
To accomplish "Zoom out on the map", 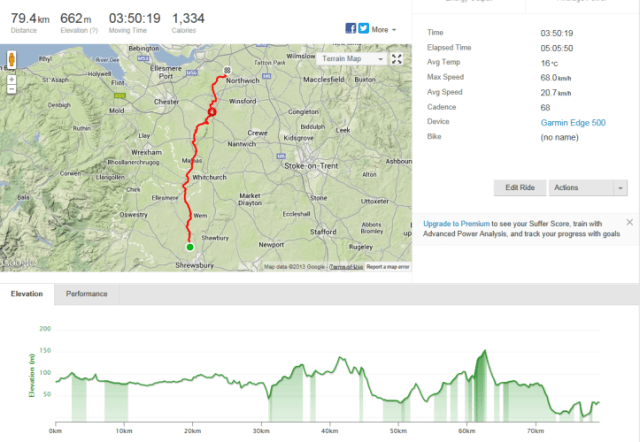I will (x=11, y=88).
